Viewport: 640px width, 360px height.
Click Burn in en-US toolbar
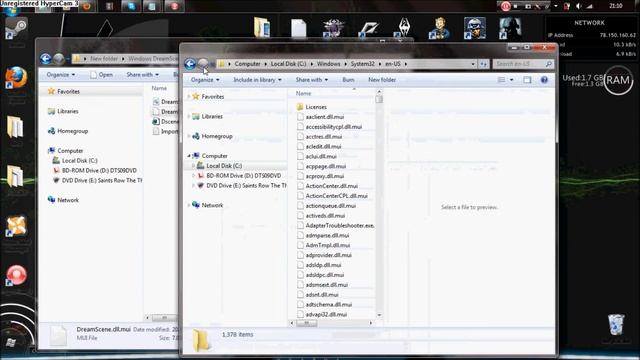click(348, 80)
